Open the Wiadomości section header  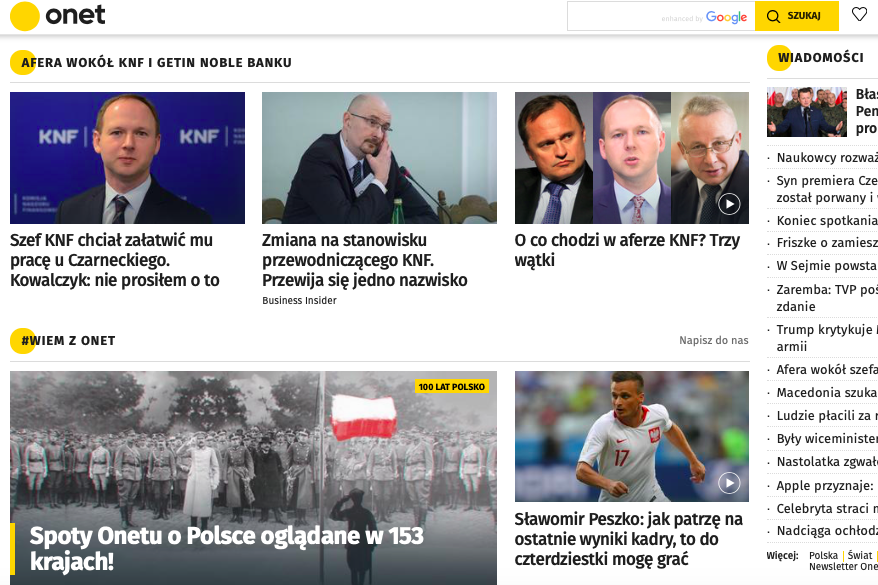click(820, 58)
